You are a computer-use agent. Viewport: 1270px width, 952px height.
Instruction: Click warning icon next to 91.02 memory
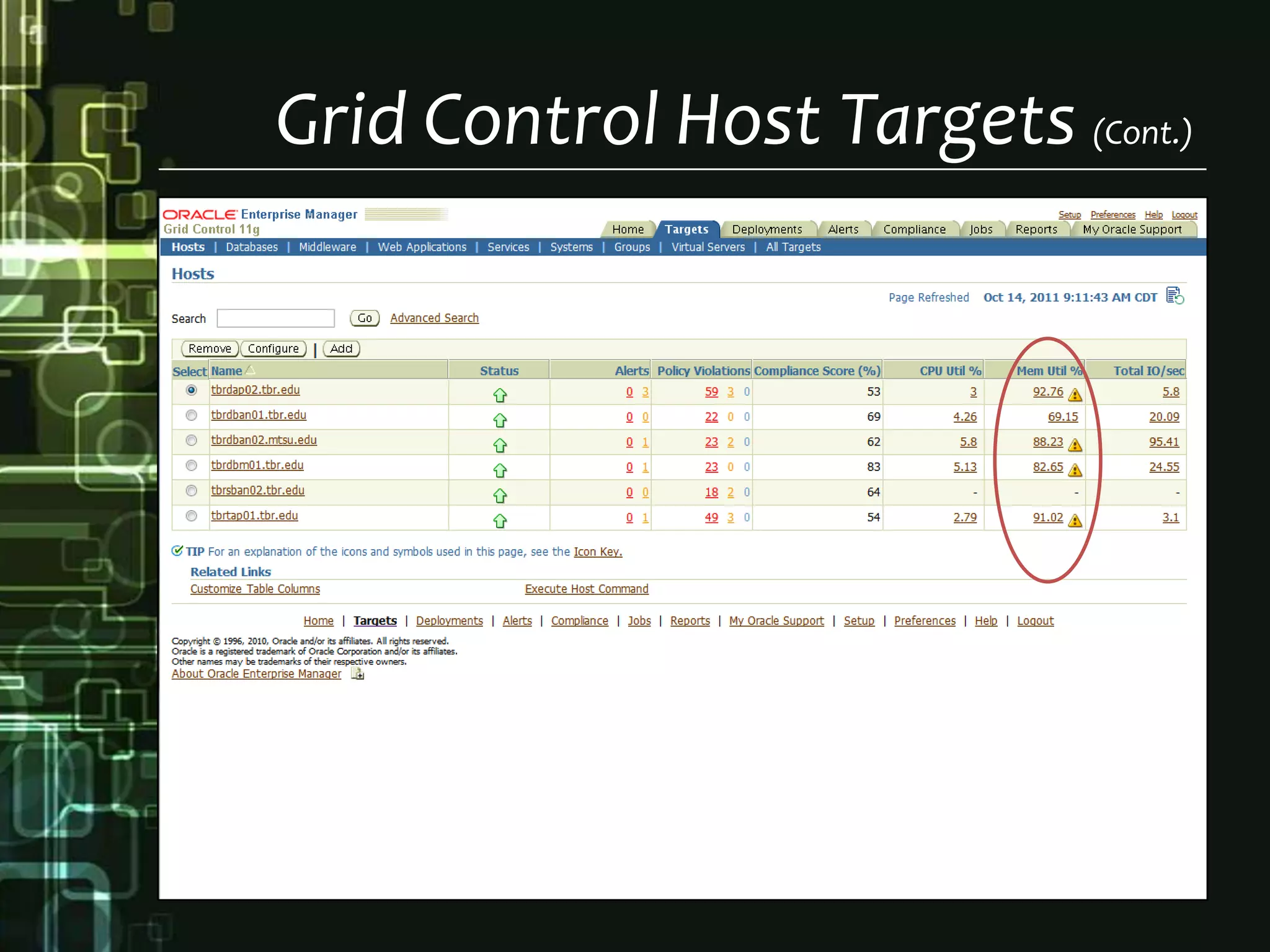(1075, 520)
